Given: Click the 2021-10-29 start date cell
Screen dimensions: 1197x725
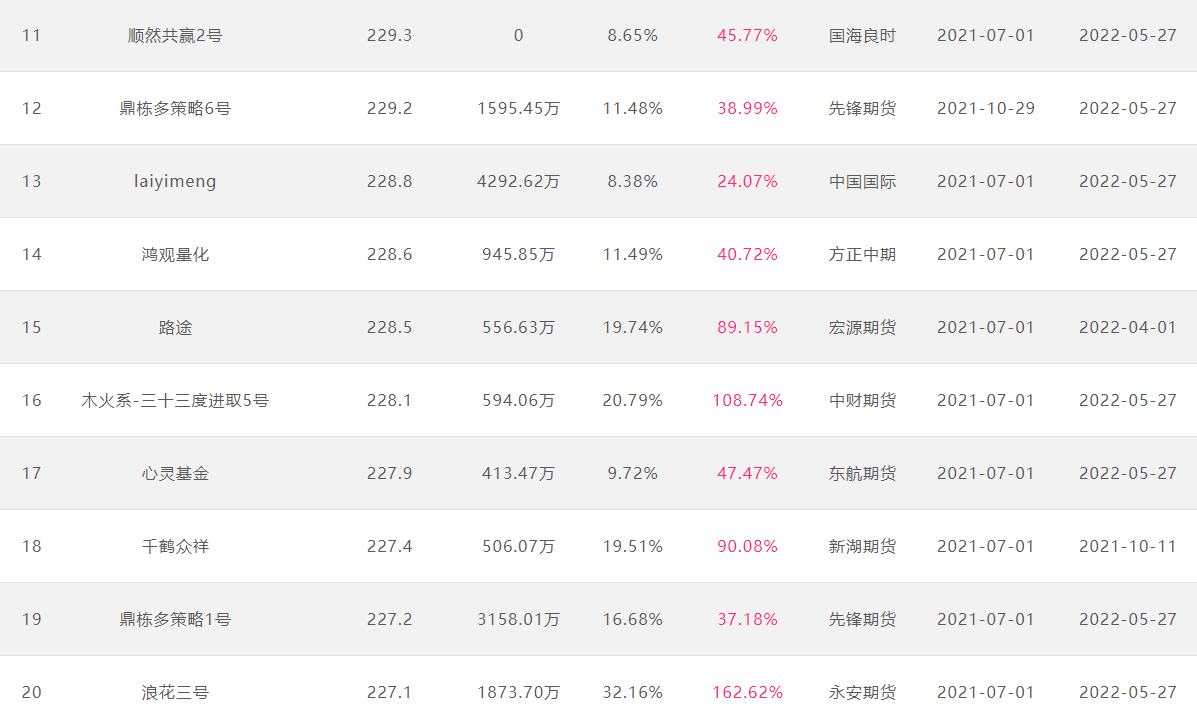Looking at the screenshot, I should 986,108.
